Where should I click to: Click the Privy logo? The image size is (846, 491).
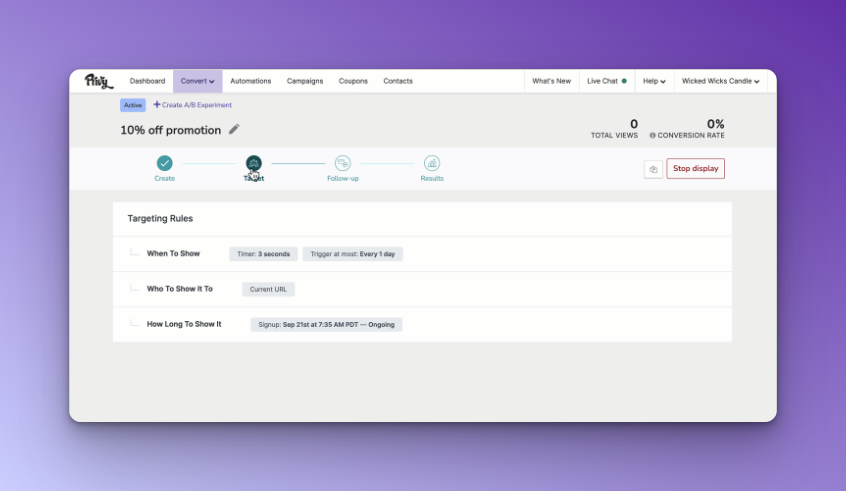point(99,81)
